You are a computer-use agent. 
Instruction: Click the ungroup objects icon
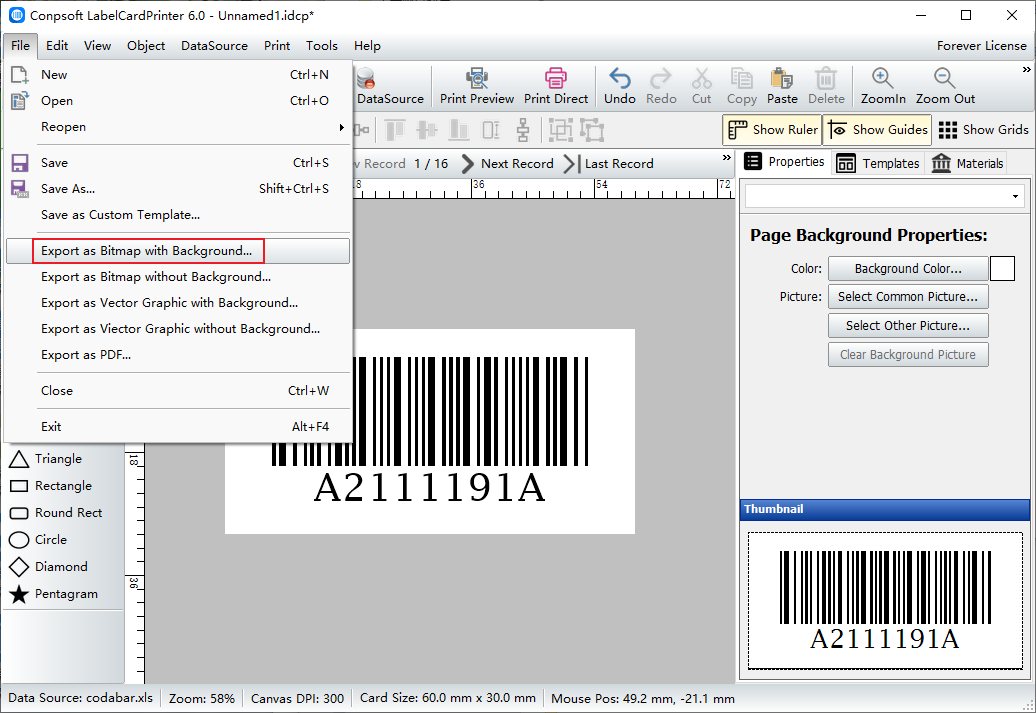[592, 130]
